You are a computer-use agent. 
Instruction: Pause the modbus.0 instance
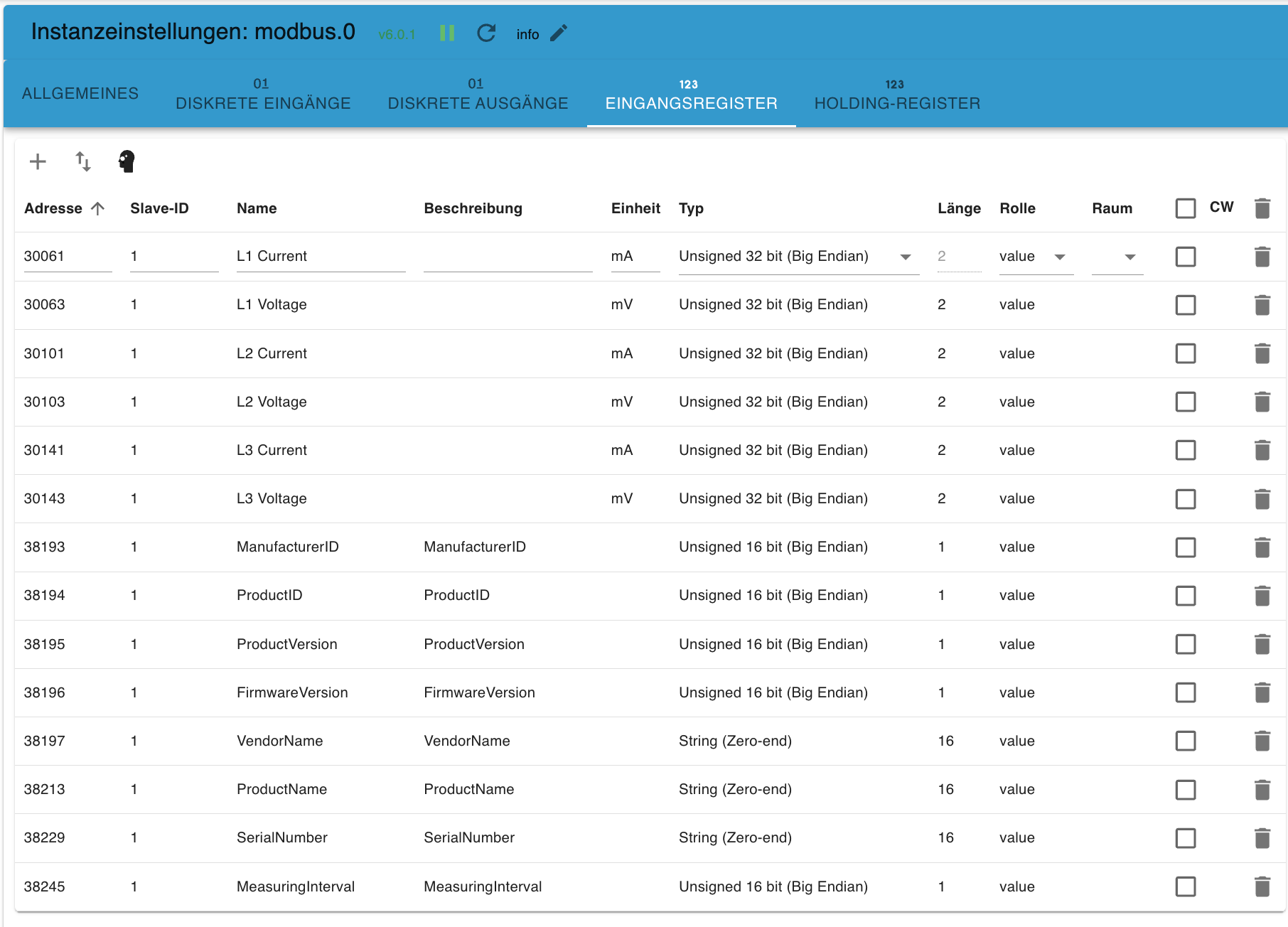click(x=447, y=33)
